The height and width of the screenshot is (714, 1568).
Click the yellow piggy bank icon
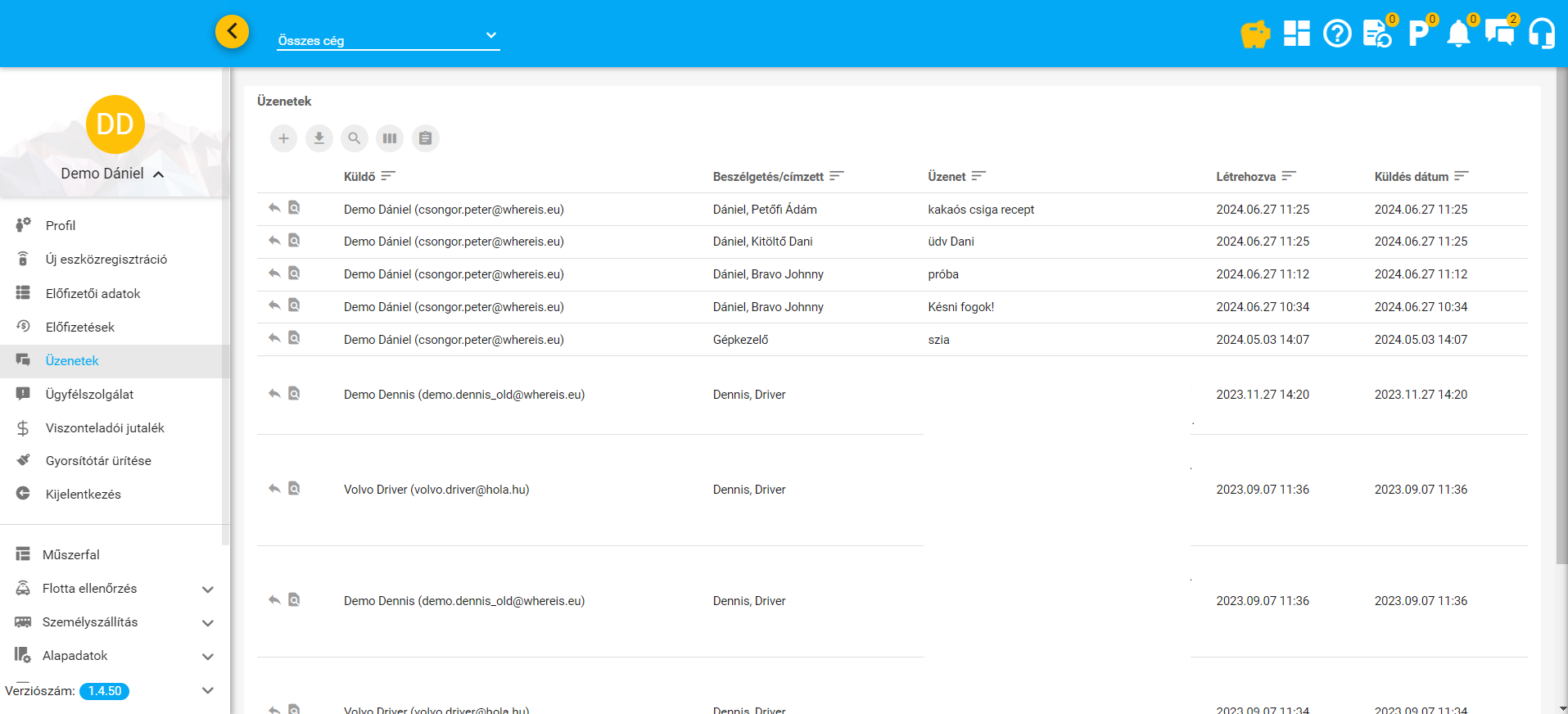pyautogui.click(x=1254, y=34)
